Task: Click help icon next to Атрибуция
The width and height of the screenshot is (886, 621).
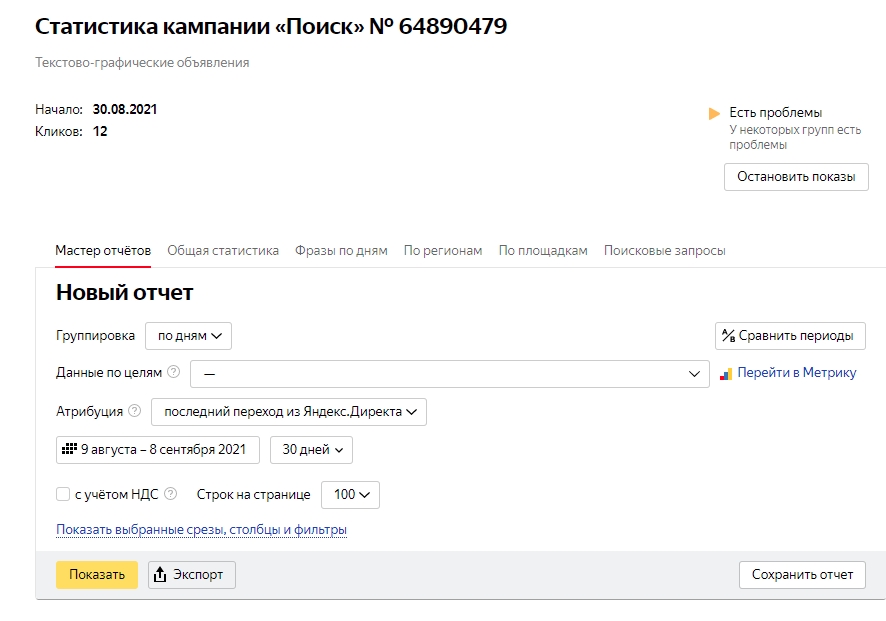Action: click(x=134, y=411)
